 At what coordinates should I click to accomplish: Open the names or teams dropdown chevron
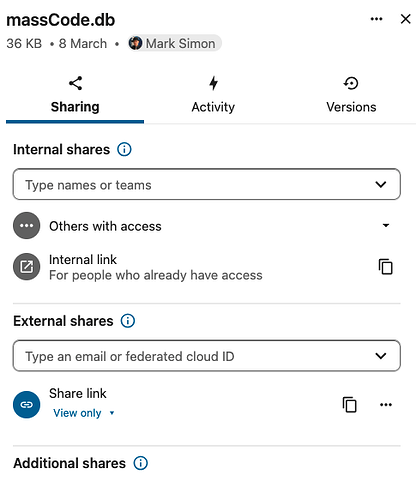pyautogui.click(x=381, y=184)
